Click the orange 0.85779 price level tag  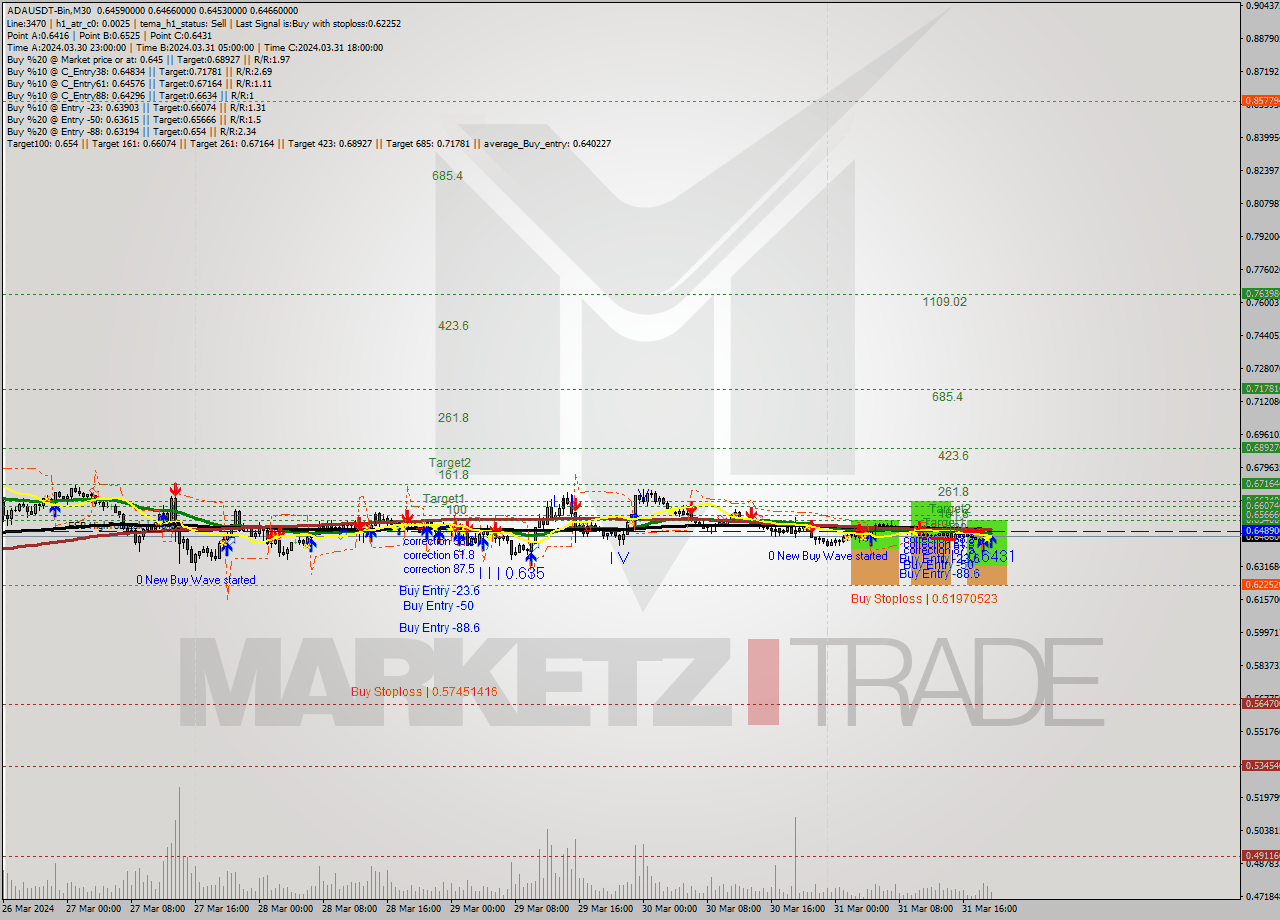(1260, 101)
